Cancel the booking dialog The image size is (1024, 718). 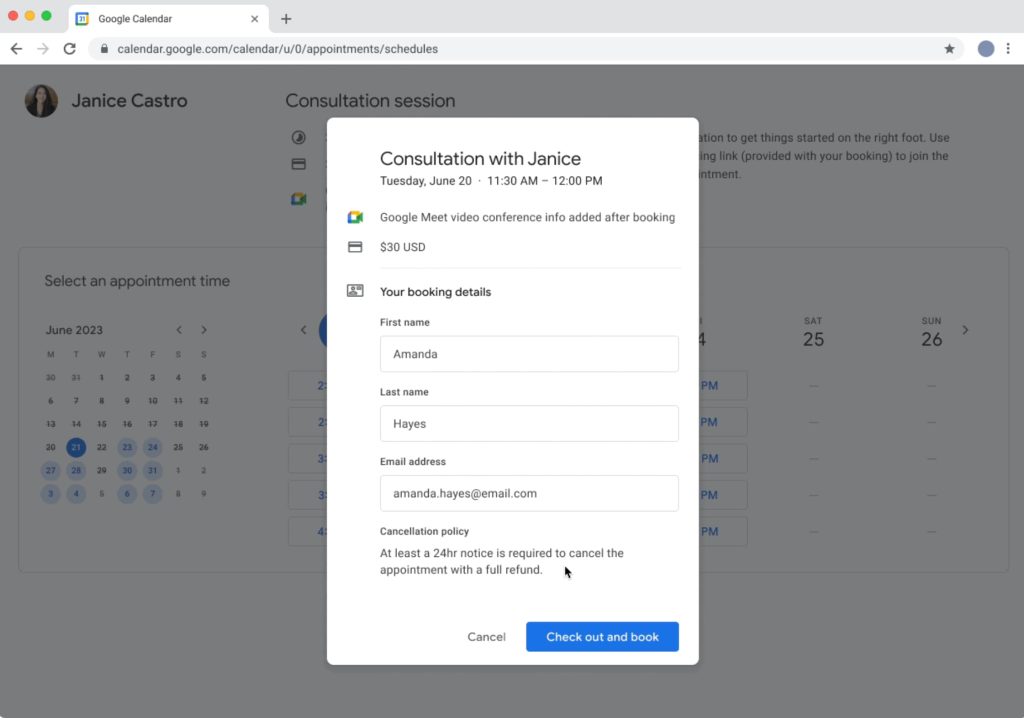[487, 636]
